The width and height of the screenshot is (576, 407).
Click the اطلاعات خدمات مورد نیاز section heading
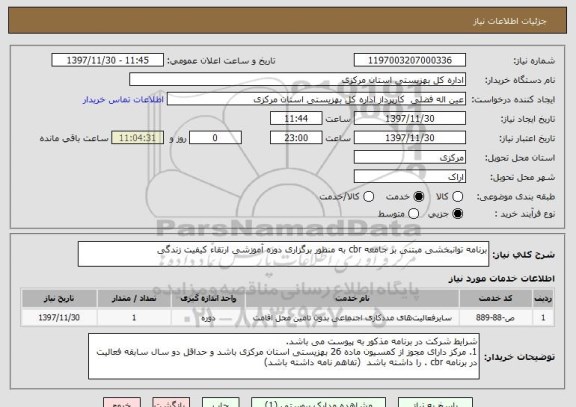click(x=502, y=279)
